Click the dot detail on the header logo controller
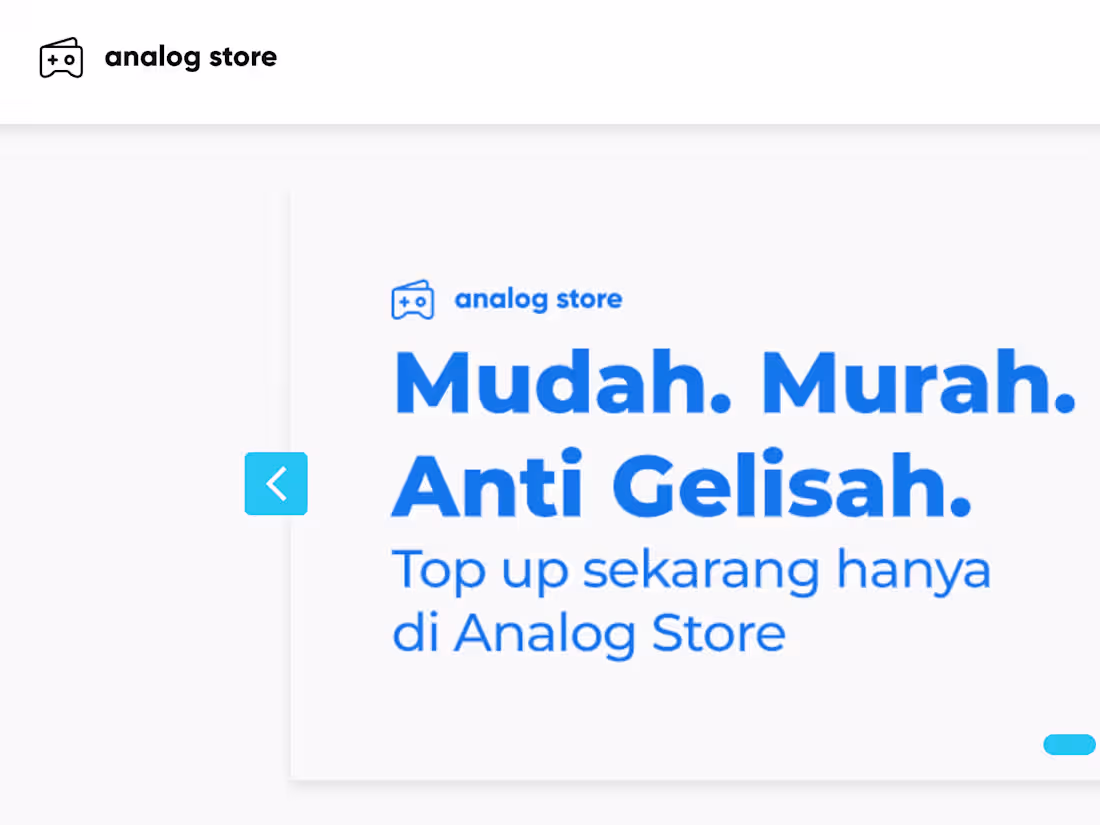Screen dimensions: 1100x825 [x=70, y=62]
